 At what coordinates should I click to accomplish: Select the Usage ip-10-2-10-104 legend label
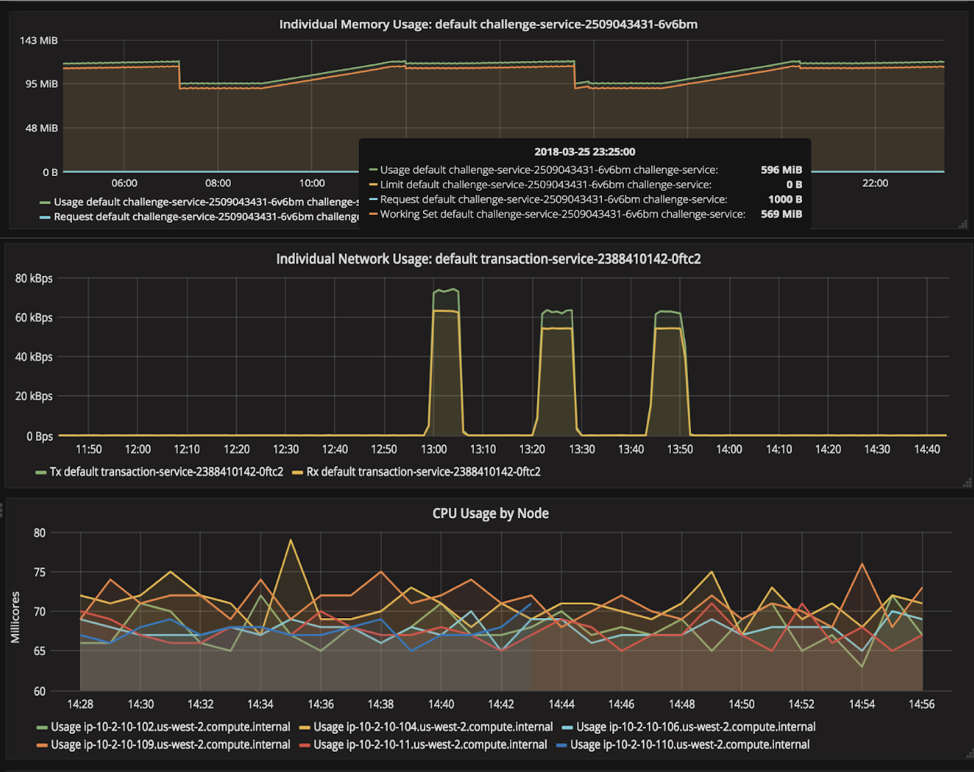433,727
